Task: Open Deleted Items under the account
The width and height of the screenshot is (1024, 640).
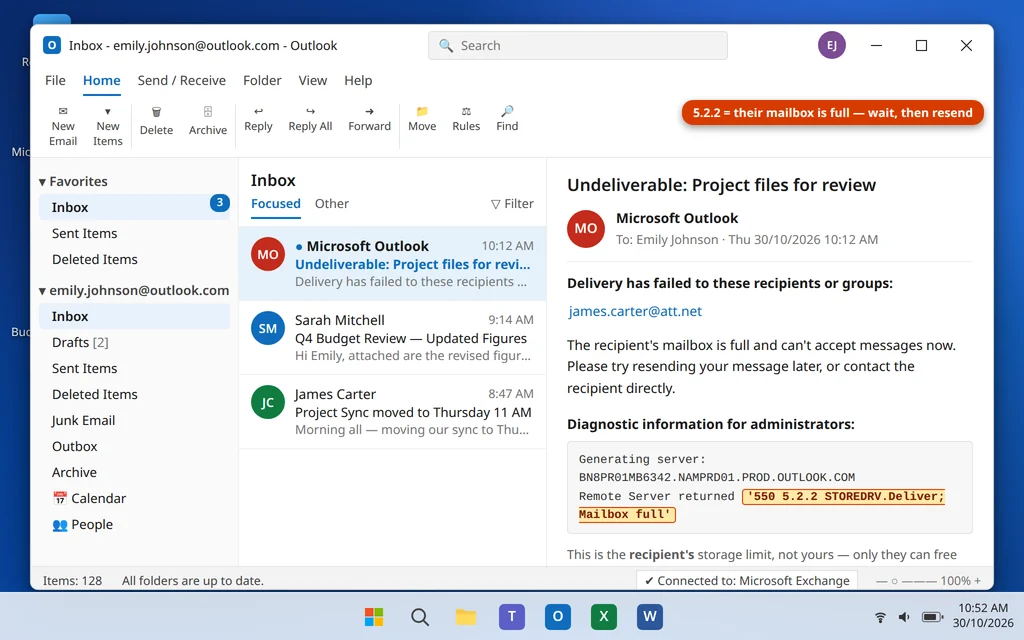Action: tap(134, 394)
